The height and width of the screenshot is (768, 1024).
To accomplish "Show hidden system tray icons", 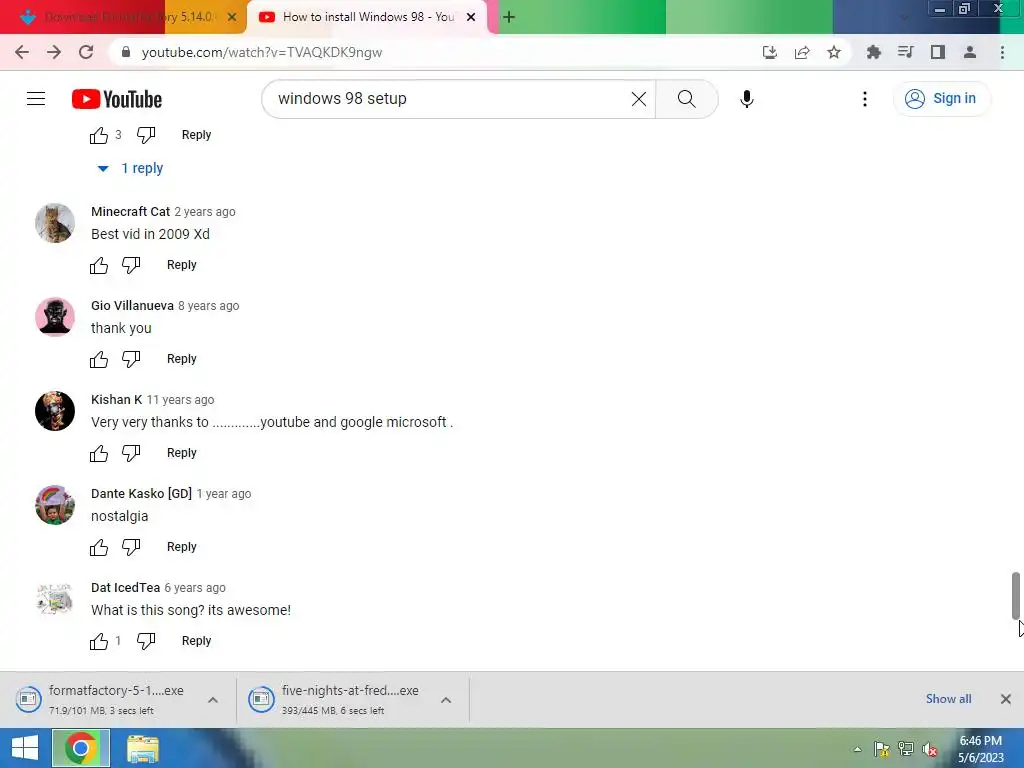I will [857, 750].
